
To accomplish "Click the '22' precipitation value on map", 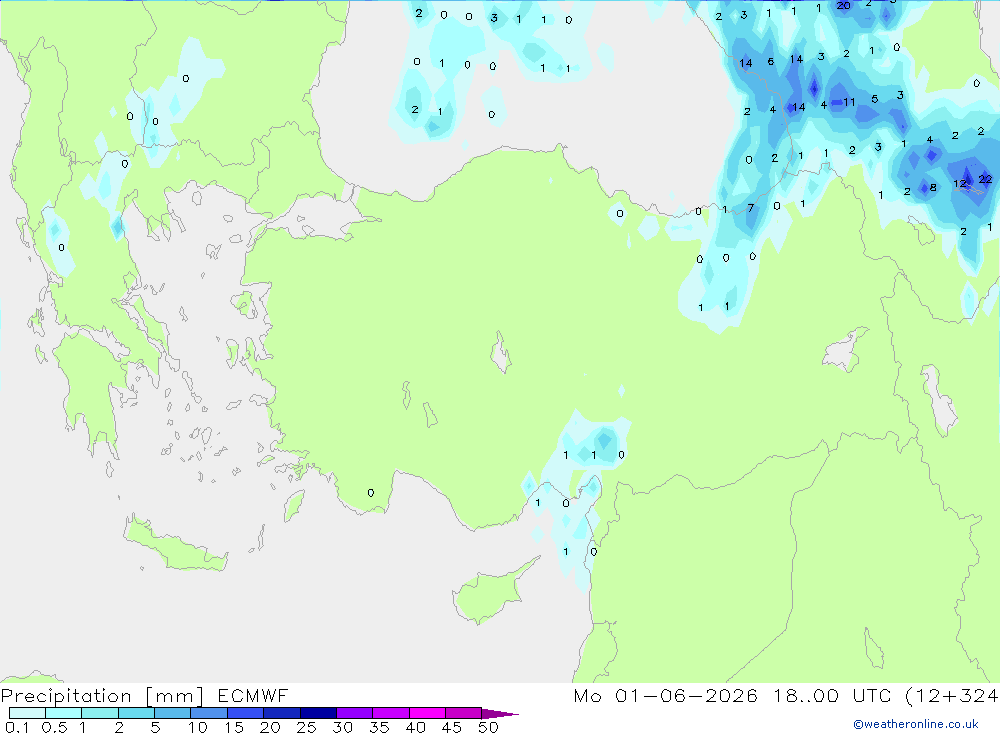I will 985,179.
